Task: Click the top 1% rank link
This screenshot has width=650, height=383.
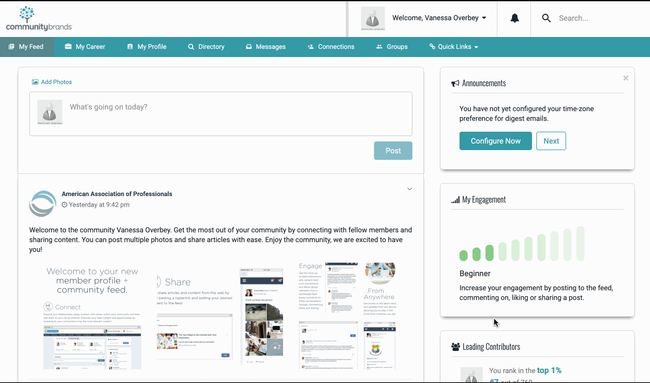Action: pos(549,371)
